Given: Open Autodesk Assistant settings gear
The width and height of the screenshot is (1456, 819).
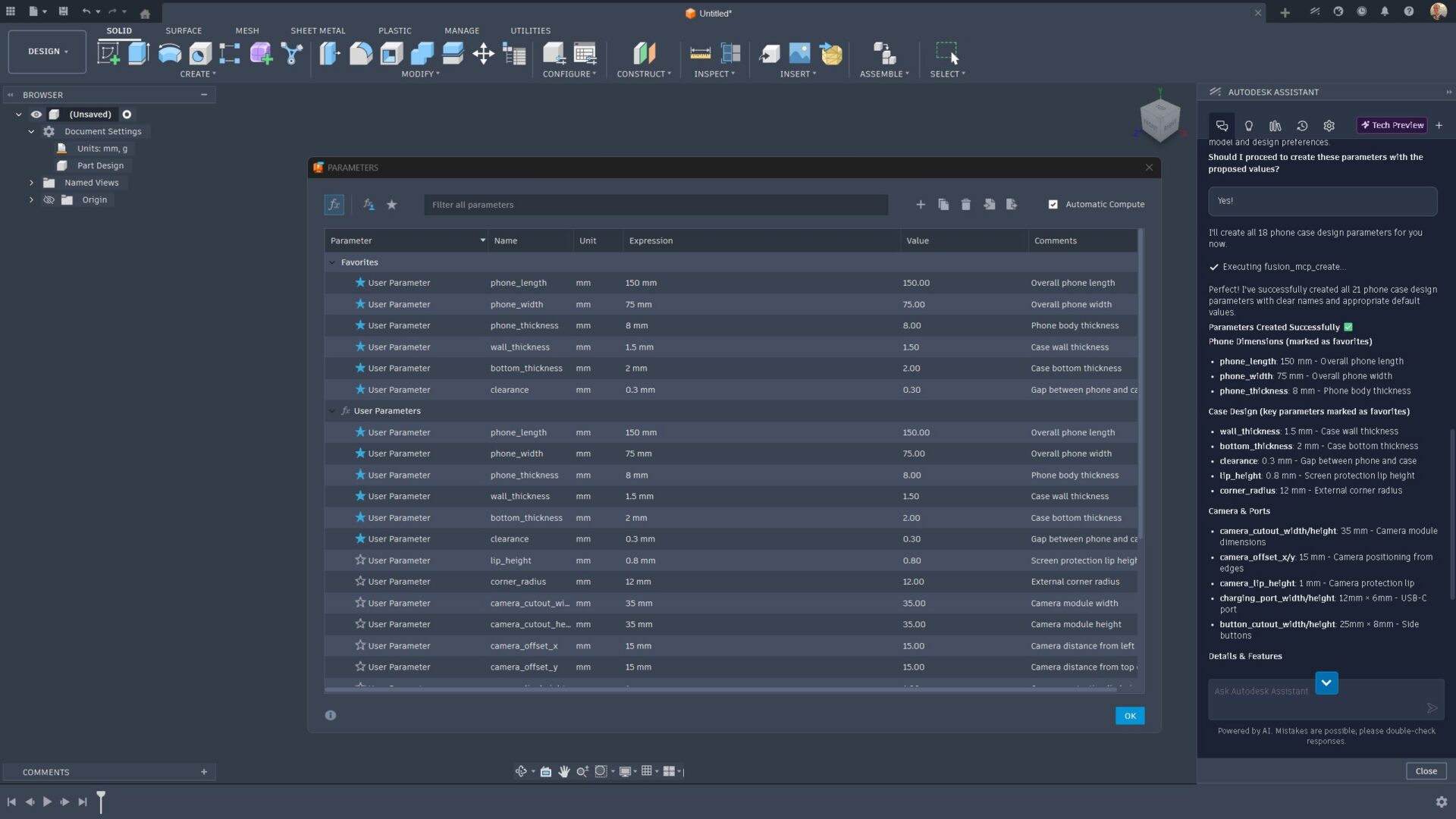Looking at the screenshot, I should 1329,126.
